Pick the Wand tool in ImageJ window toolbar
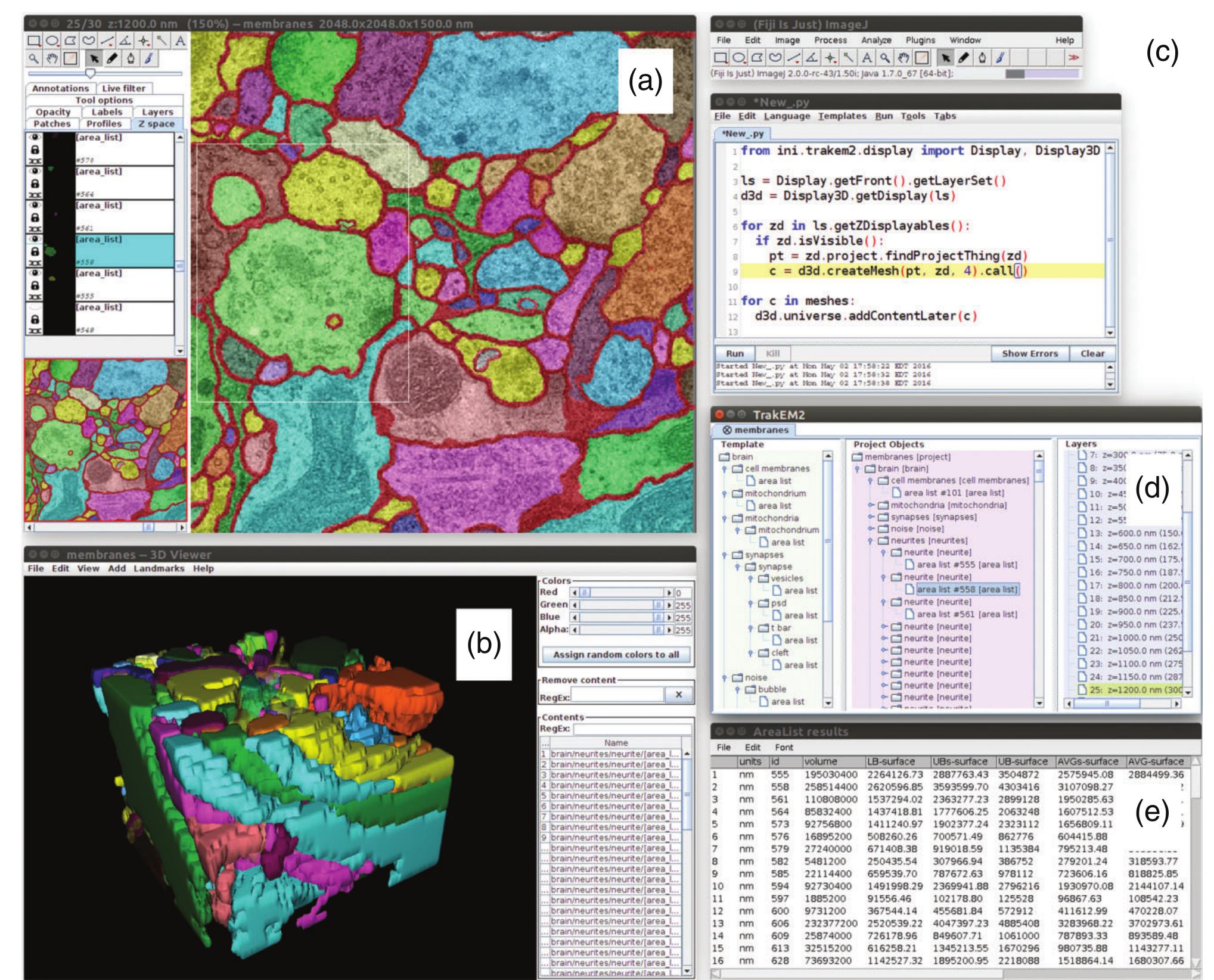1214x980 pixels. (x=849, y=58)
